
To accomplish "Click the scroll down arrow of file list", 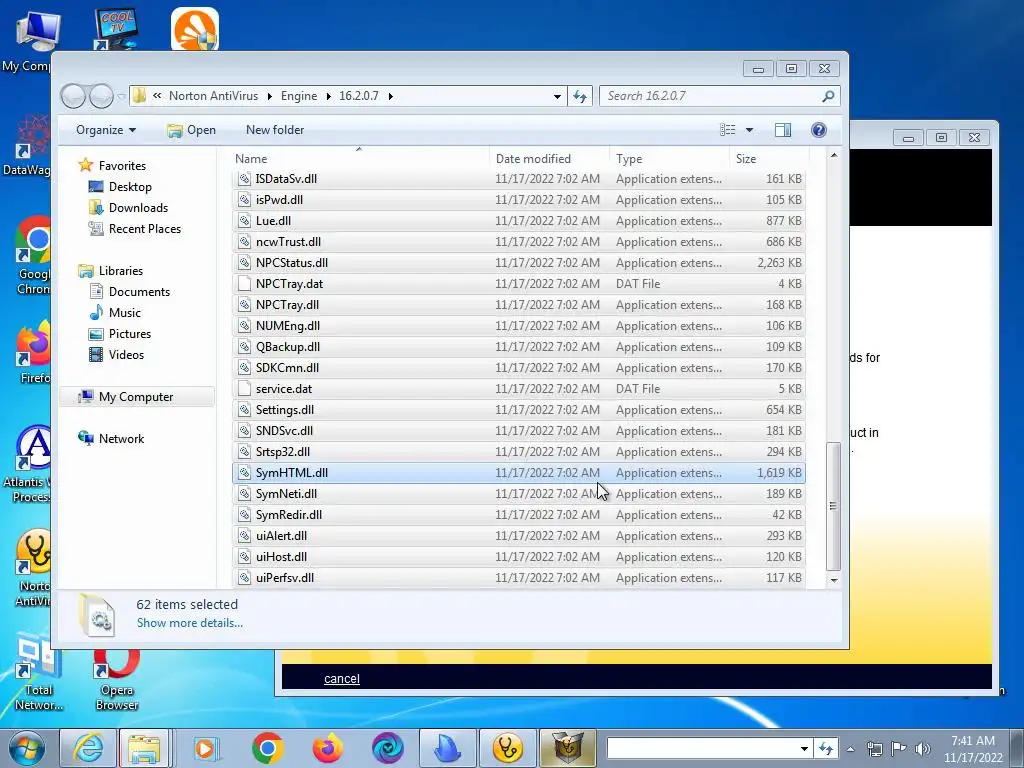I will pyautogui.click(x=833, y=579).
